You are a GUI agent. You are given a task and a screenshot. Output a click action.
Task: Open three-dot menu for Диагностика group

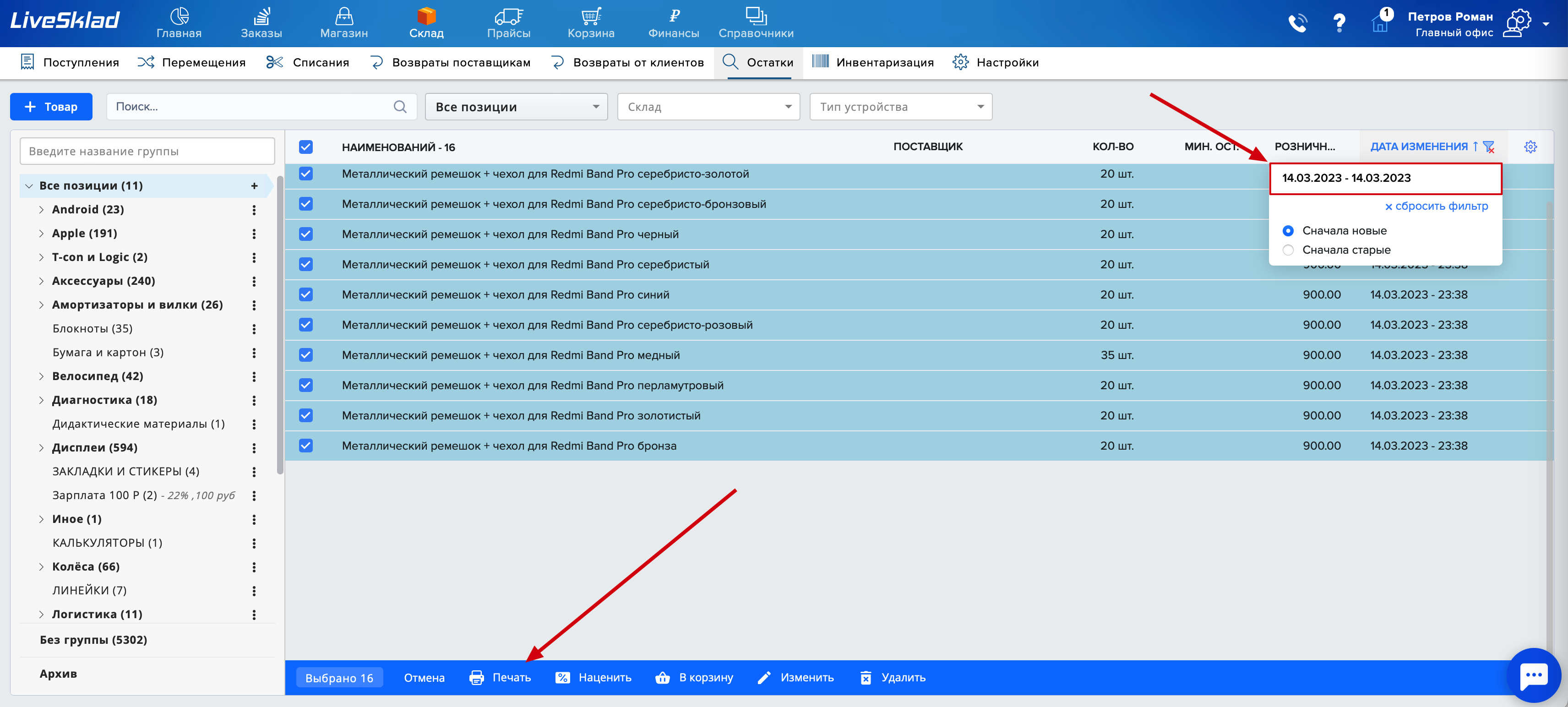tap(254, 400)
